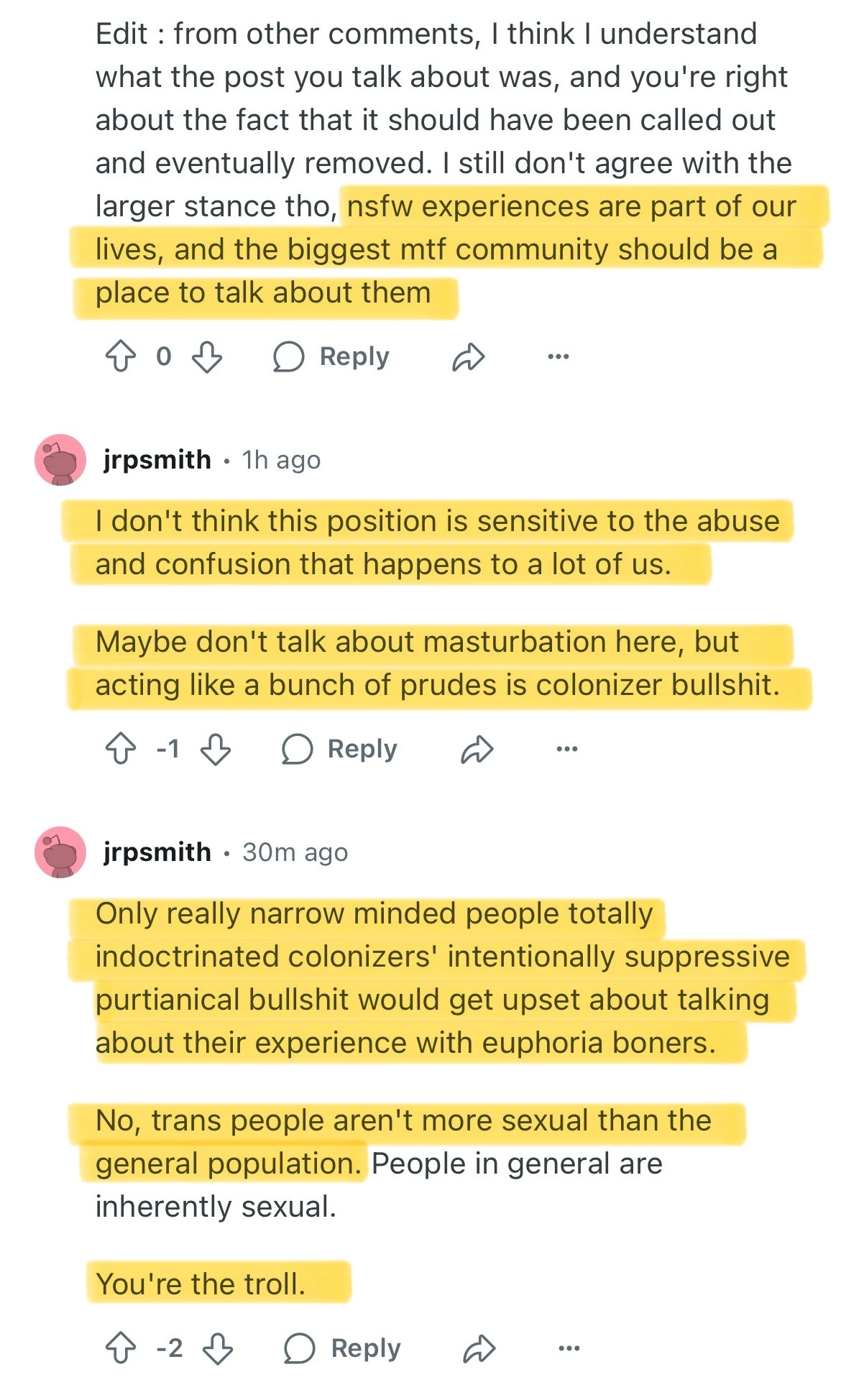Upvote the comment with -2 points
841x1400 pixels.
coord(121,1348)
